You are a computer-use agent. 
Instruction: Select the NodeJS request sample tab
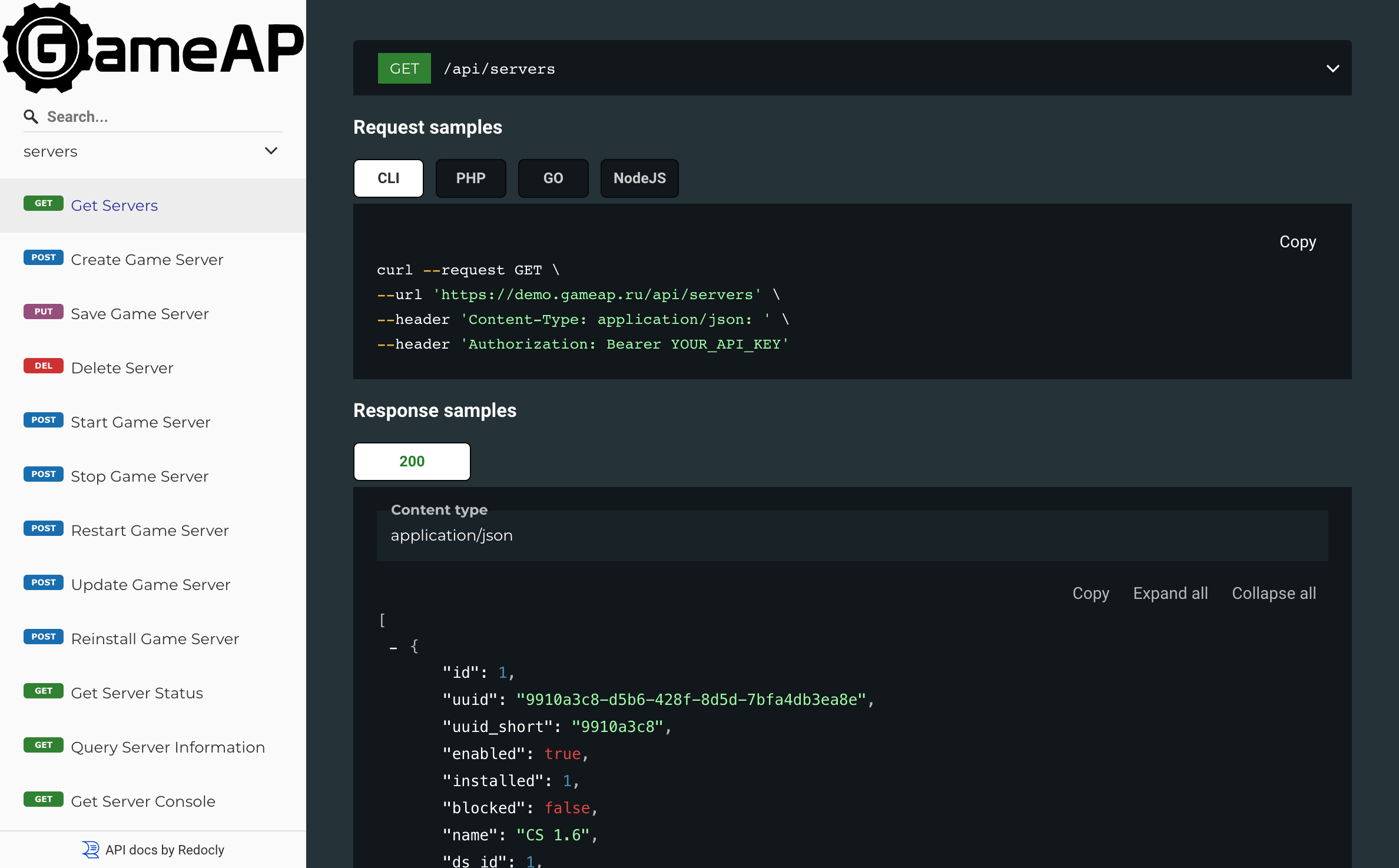pyautogui.click(x=639, y=178)
